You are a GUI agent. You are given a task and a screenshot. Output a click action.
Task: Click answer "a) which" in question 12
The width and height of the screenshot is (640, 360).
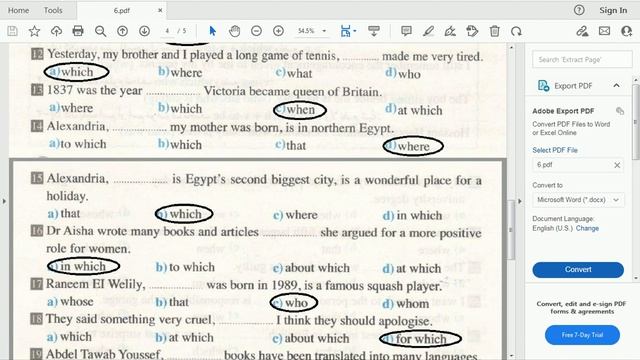[x=76, y=72]
